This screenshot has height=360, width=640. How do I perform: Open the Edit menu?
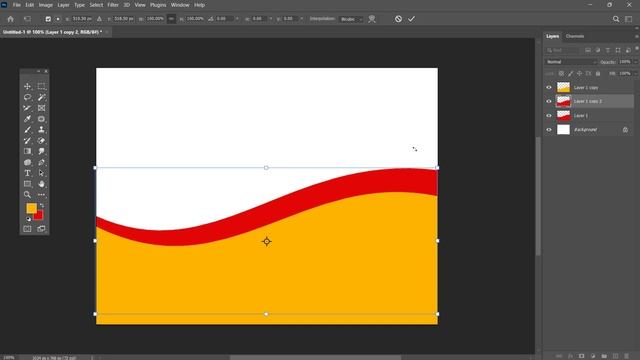(30, 5)
